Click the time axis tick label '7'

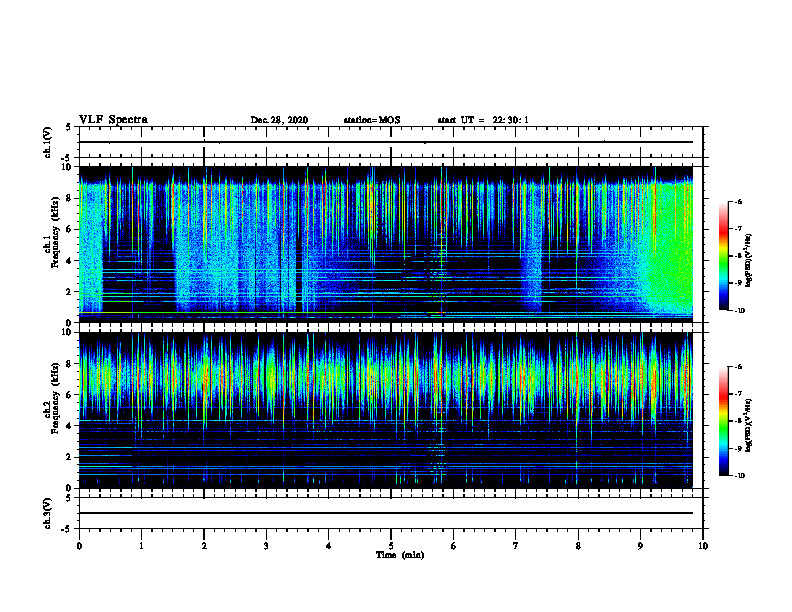[x=516, y=546]
